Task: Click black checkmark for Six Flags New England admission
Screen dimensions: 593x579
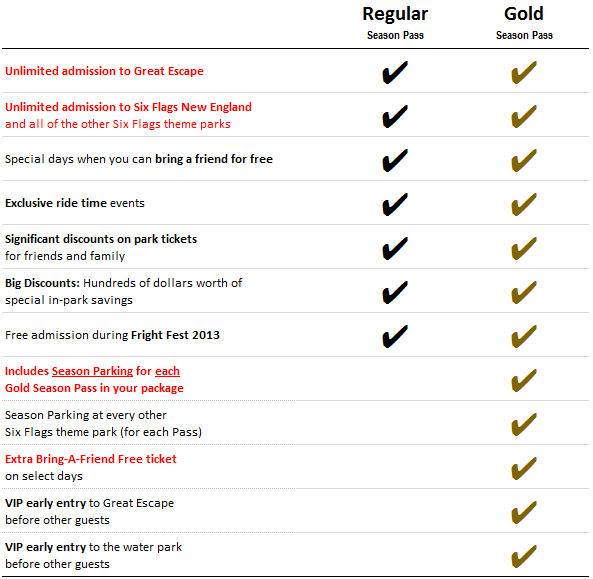Action: 395,116
